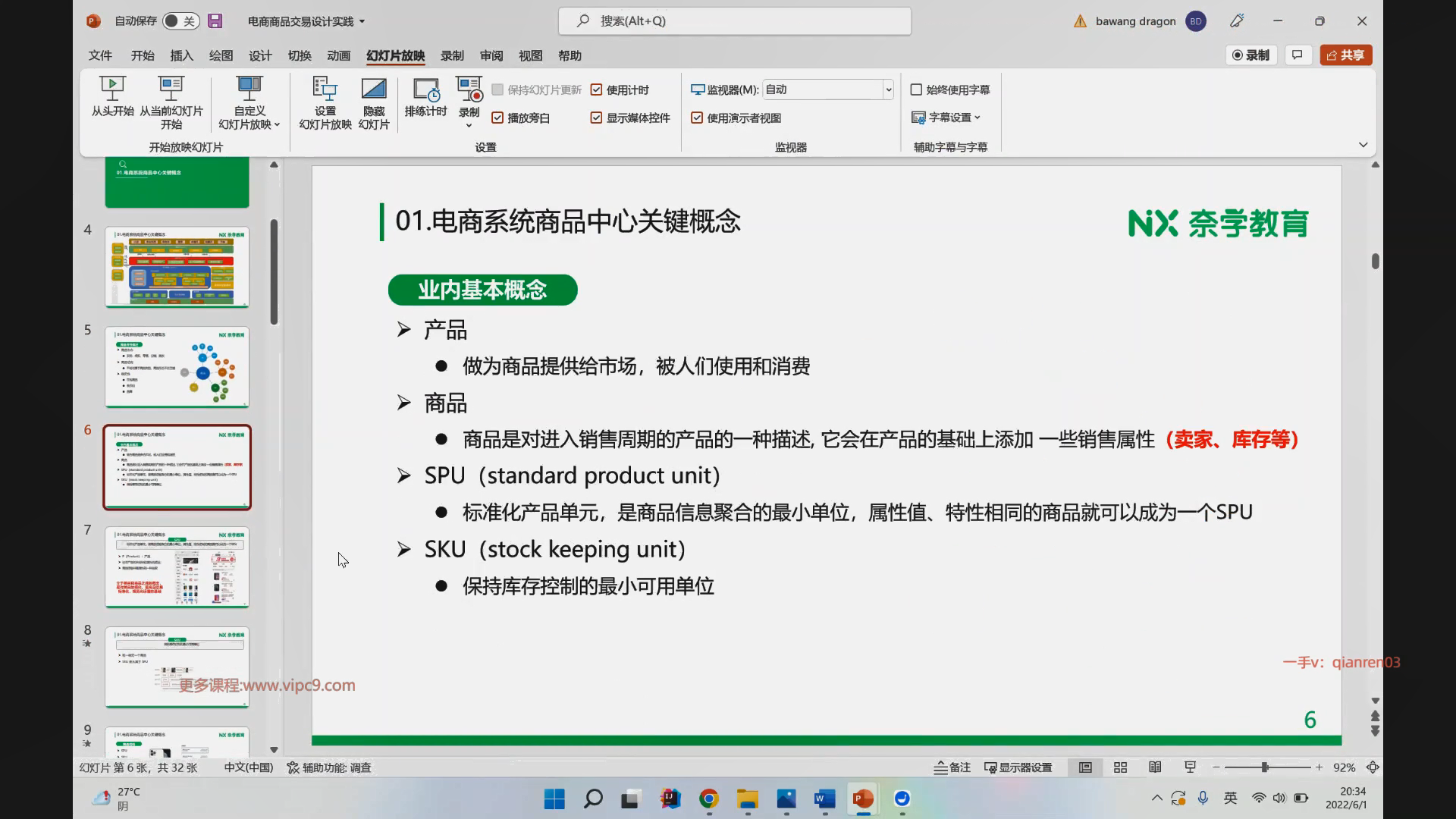Enable Always Use Subtitles (始终使用字幕)
1456x819 pixels.
point(916,90)
